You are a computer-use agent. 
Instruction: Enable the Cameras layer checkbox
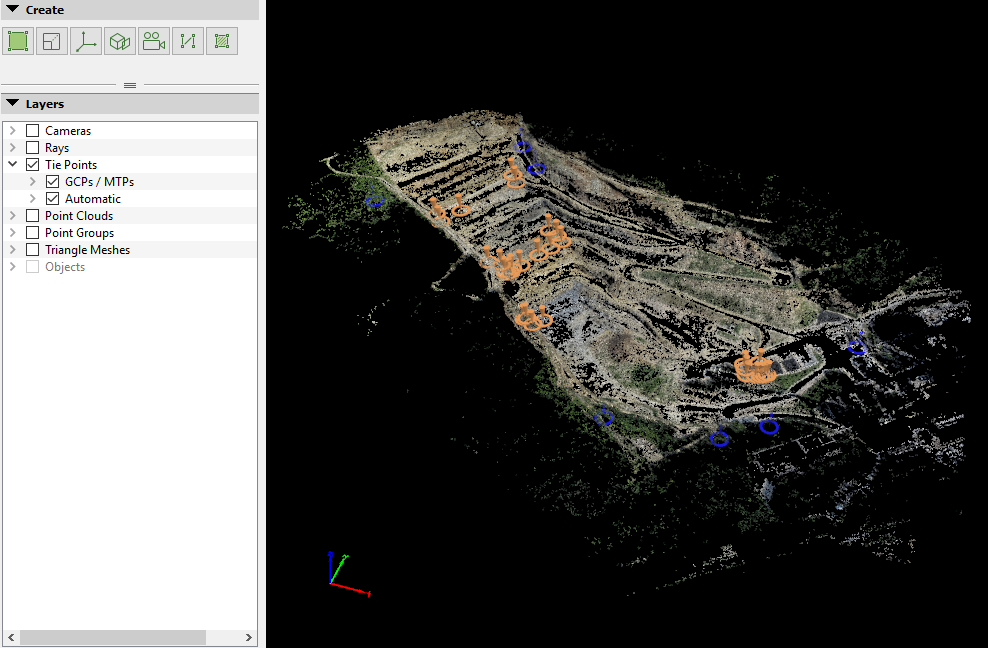[x=32, y=130]
